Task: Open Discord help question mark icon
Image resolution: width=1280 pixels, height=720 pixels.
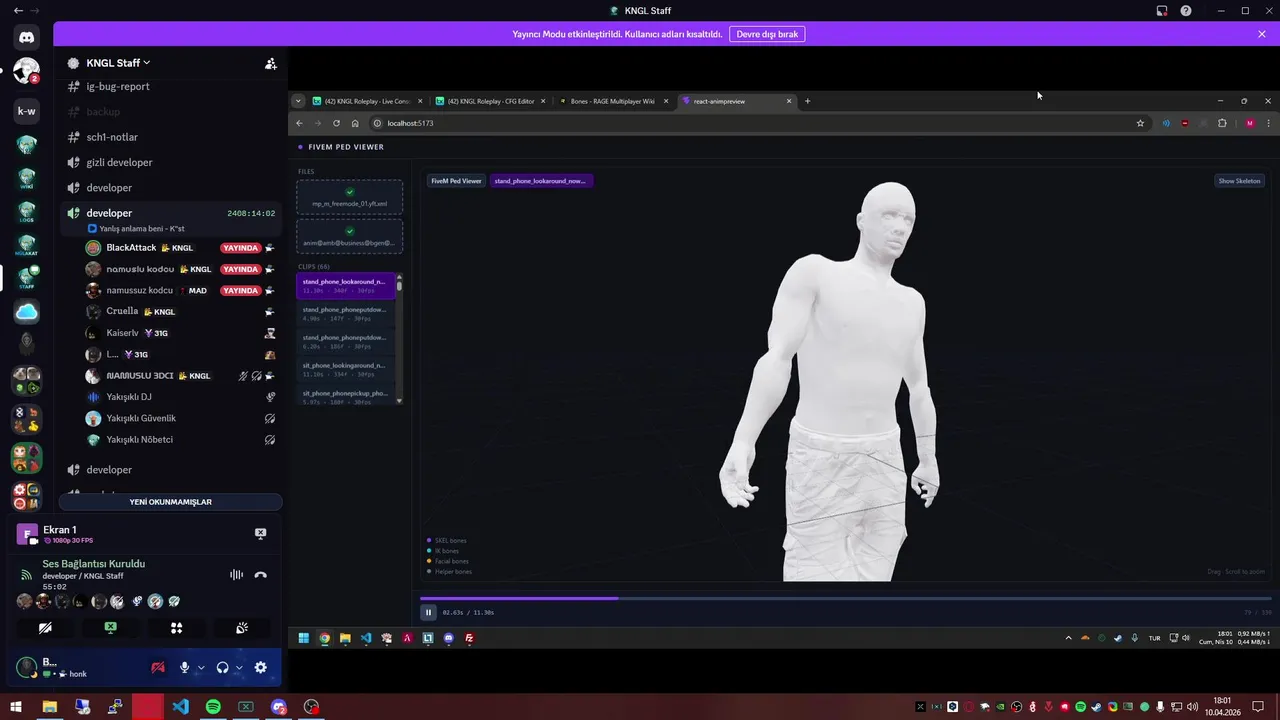Action: 1186,11
